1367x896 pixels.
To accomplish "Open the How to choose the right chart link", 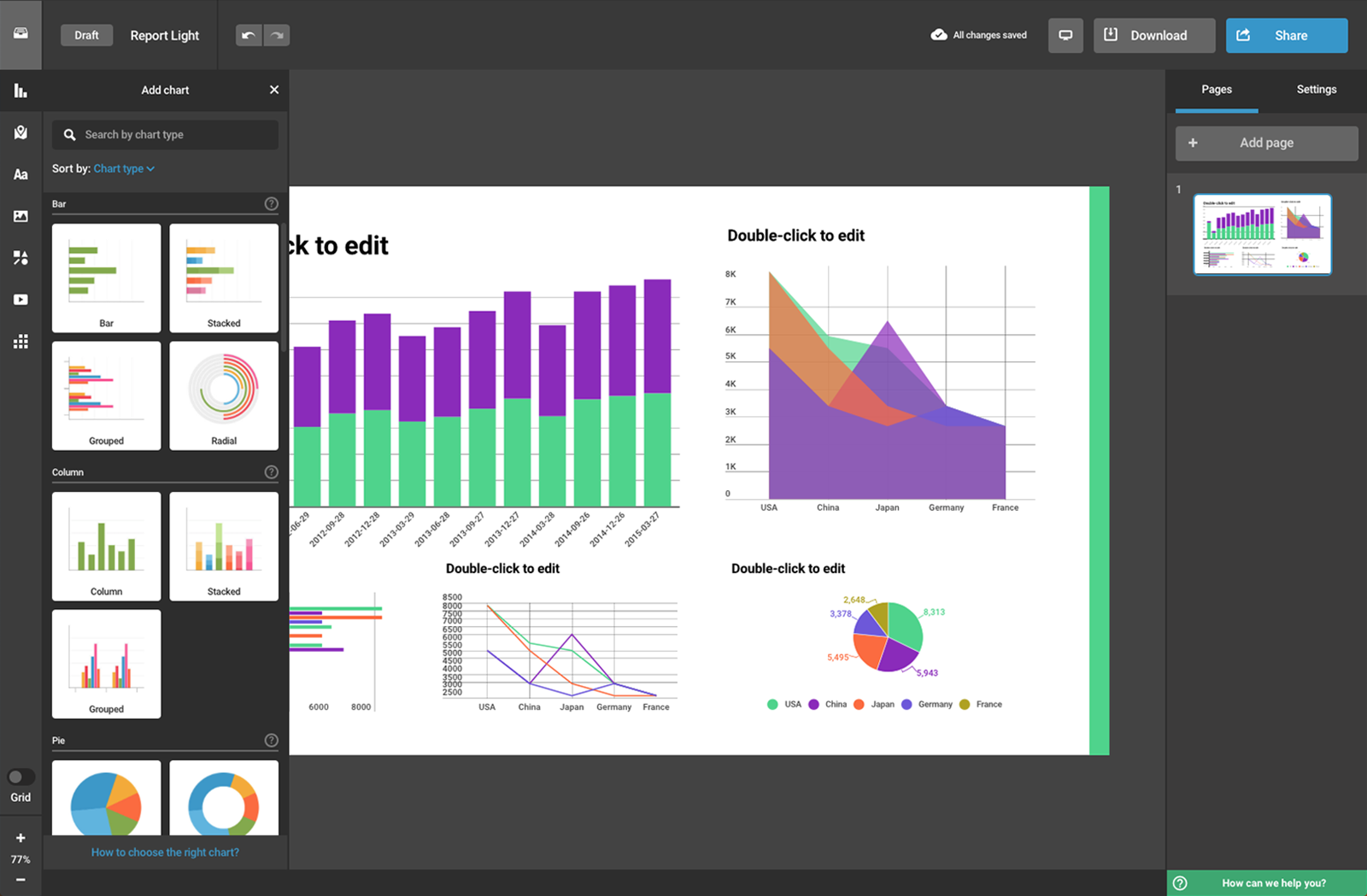I will 164,852.
